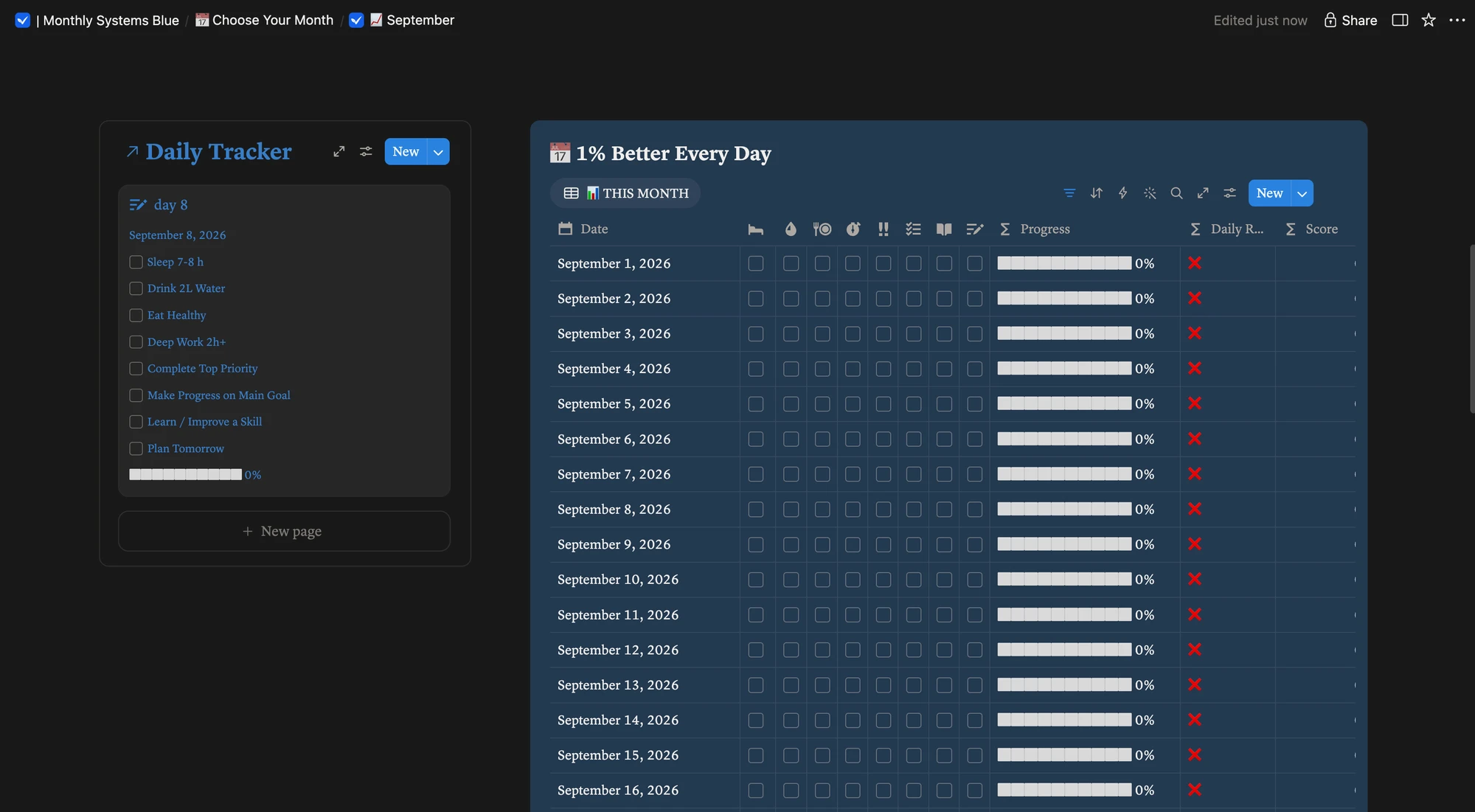Expand 1% Better Every Day to full page
This screenshot has height=812, width=1475.
[1203, 193]
